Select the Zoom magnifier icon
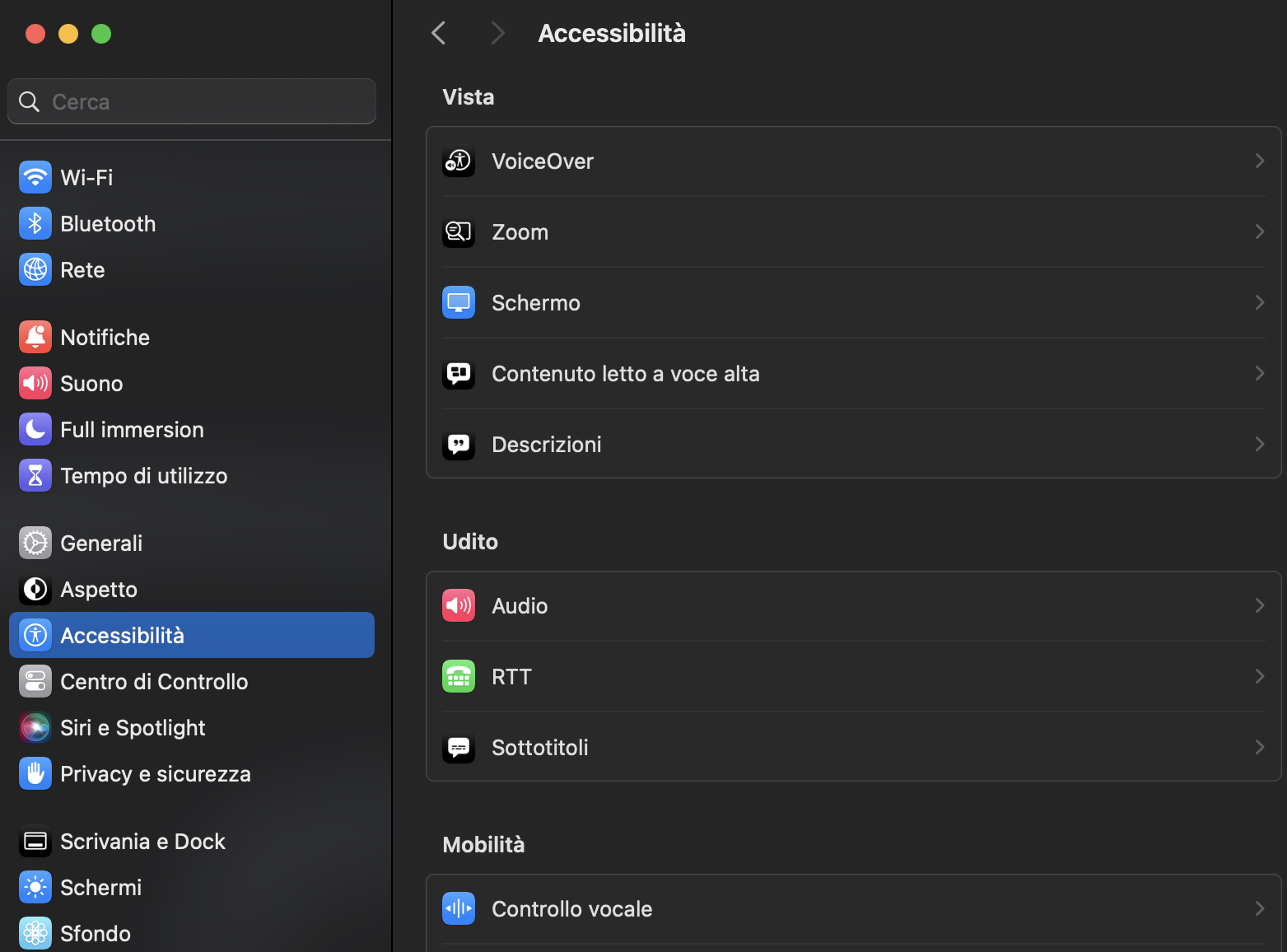Viewport: 1287px width, 952px height. pos(459,232)
